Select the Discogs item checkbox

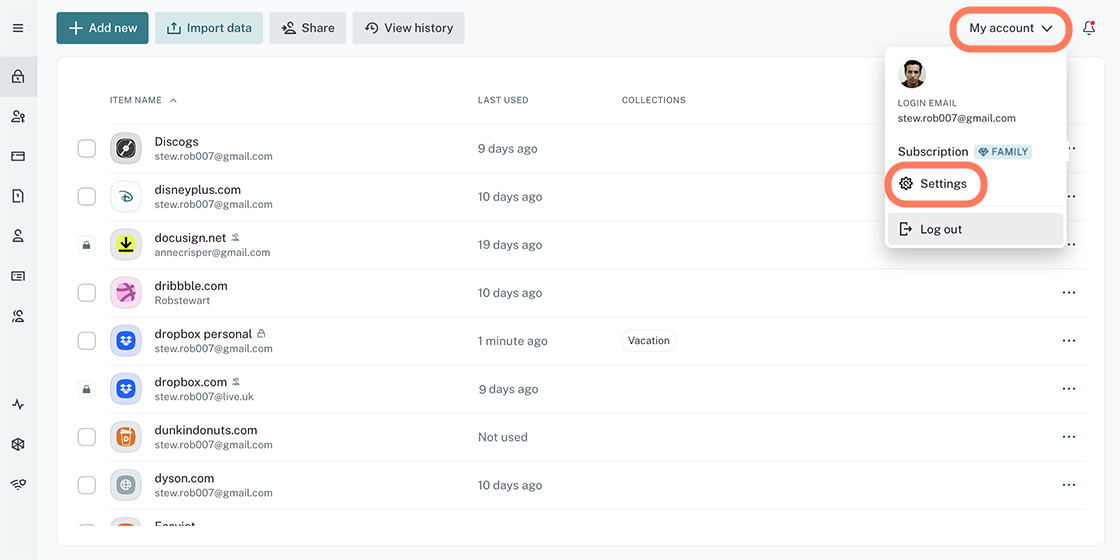[87, 149]
